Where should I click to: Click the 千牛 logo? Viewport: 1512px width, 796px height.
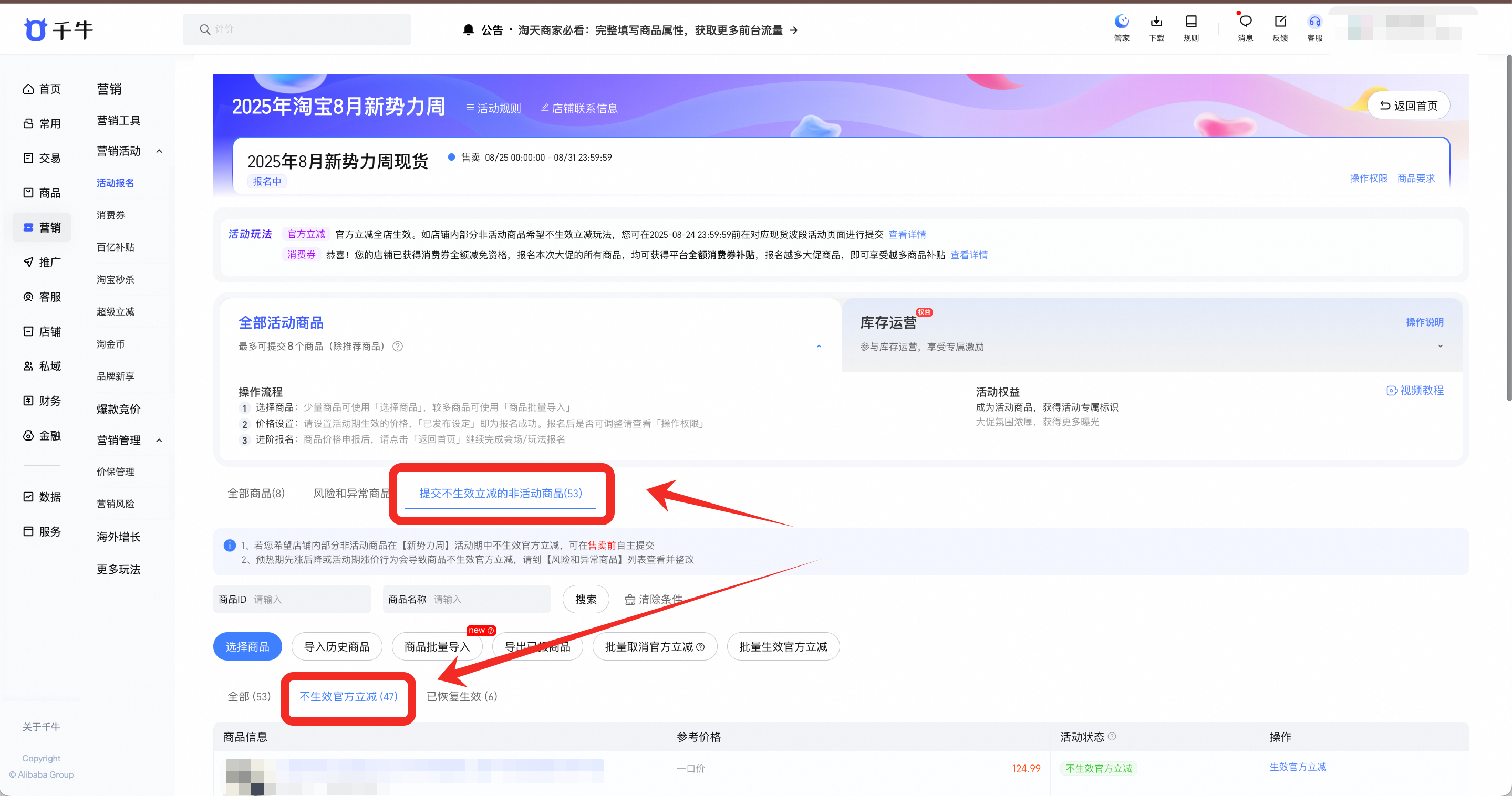click(x=59, y=29)
